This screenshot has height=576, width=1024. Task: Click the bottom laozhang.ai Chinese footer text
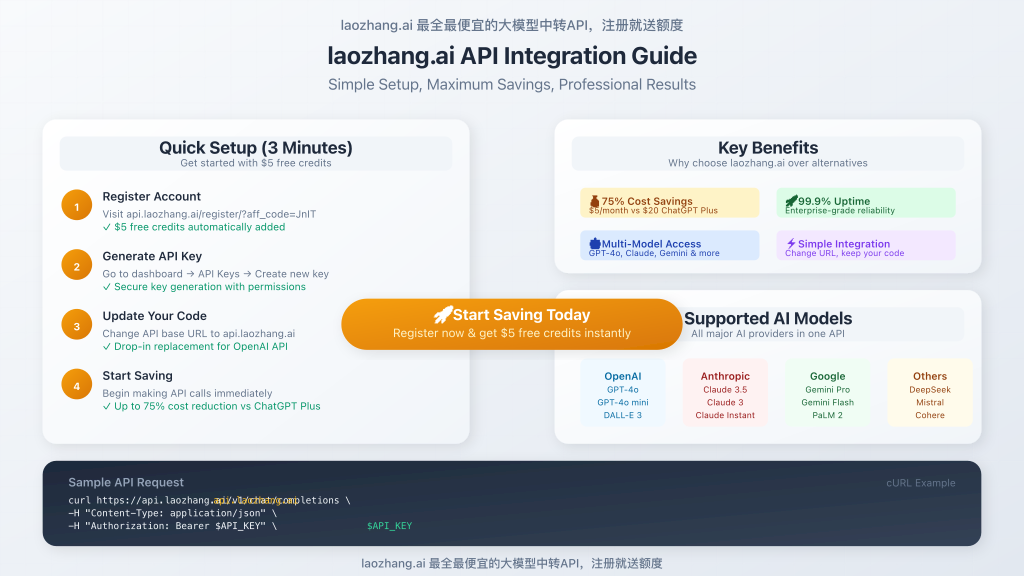(x=512, y=563)
